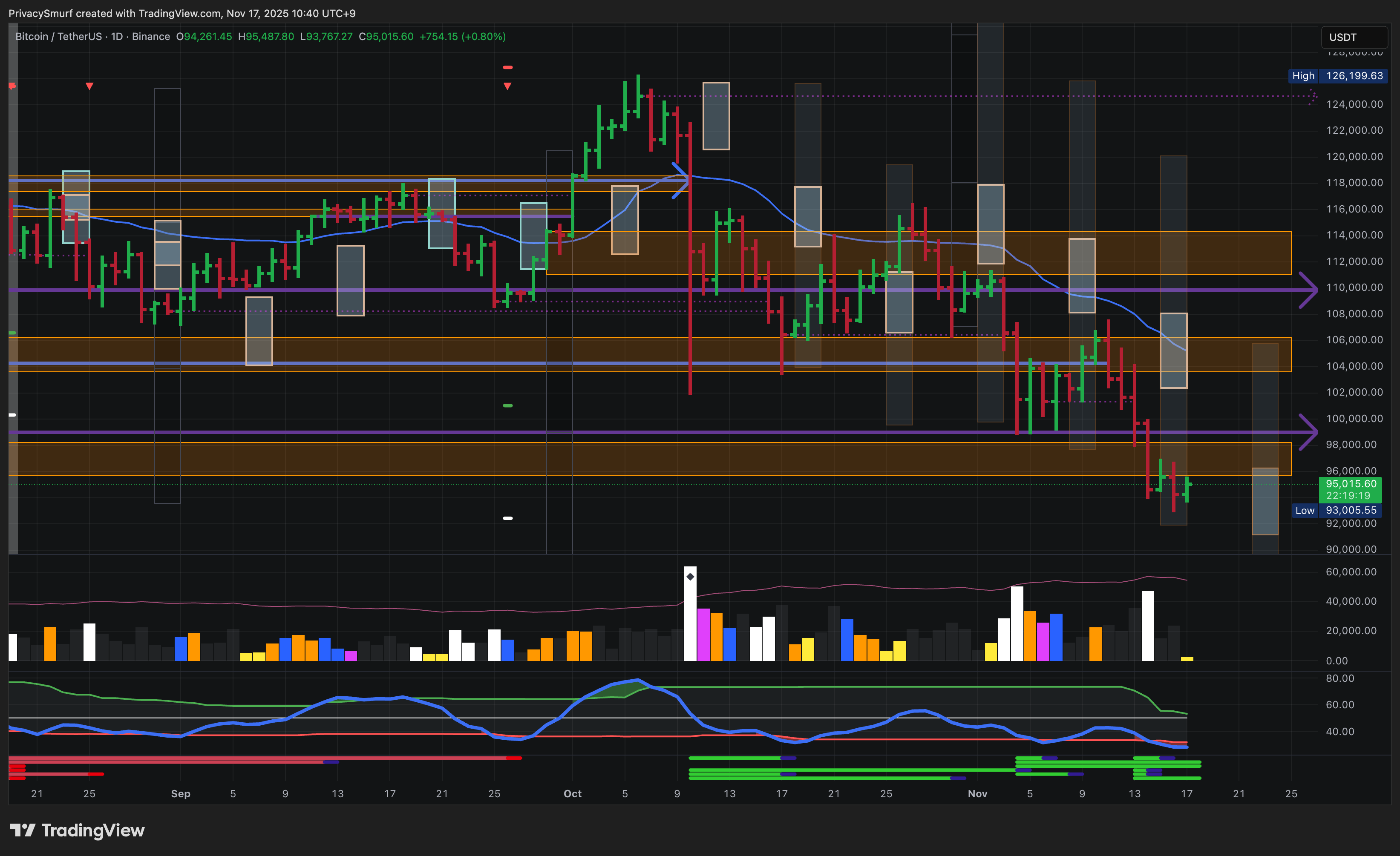Click the diamond marker on the tallest volume bar
1400x856 pixels.
pos(690,577)
